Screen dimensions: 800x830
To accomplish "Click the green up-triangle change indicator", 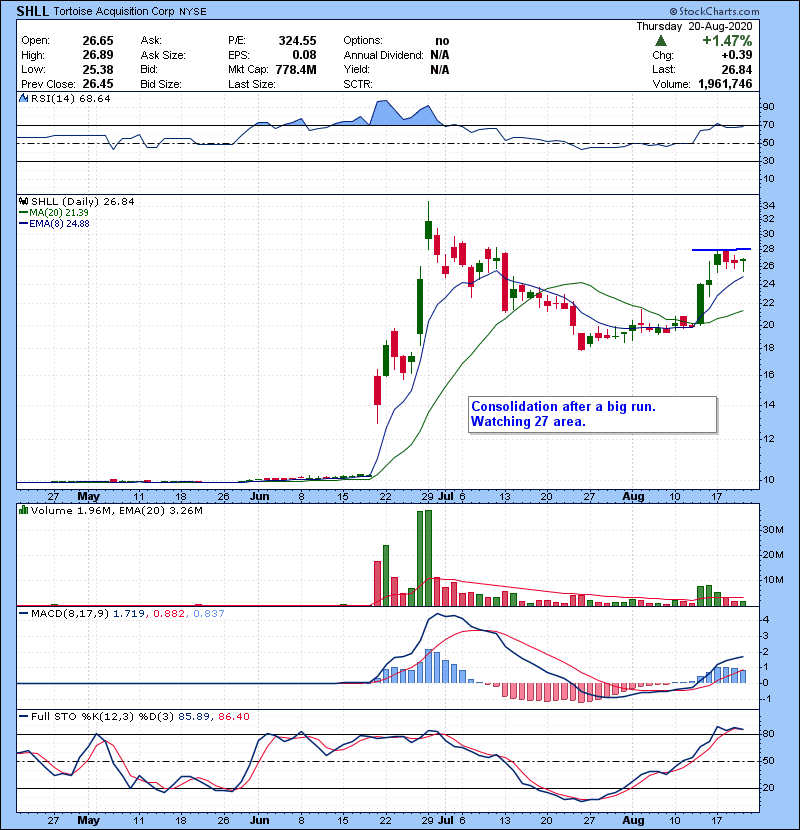I will (x=660, y=41).
